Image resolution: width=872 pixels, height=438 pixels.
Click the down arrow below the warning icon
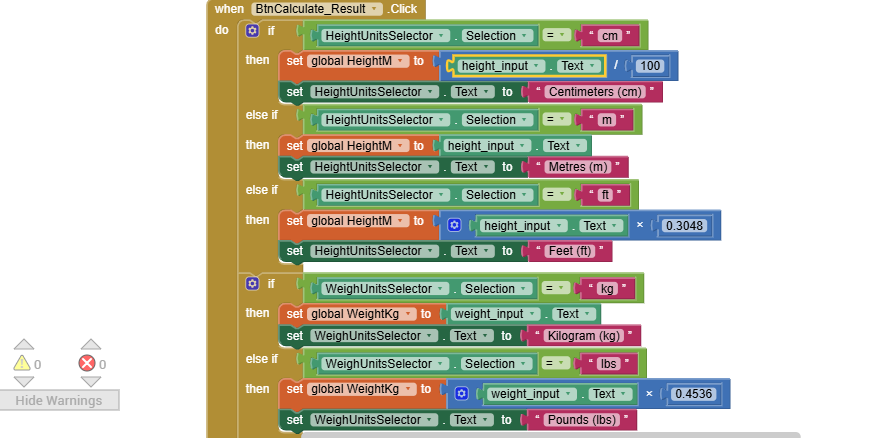pyautogui.click(x=23, y=382)
